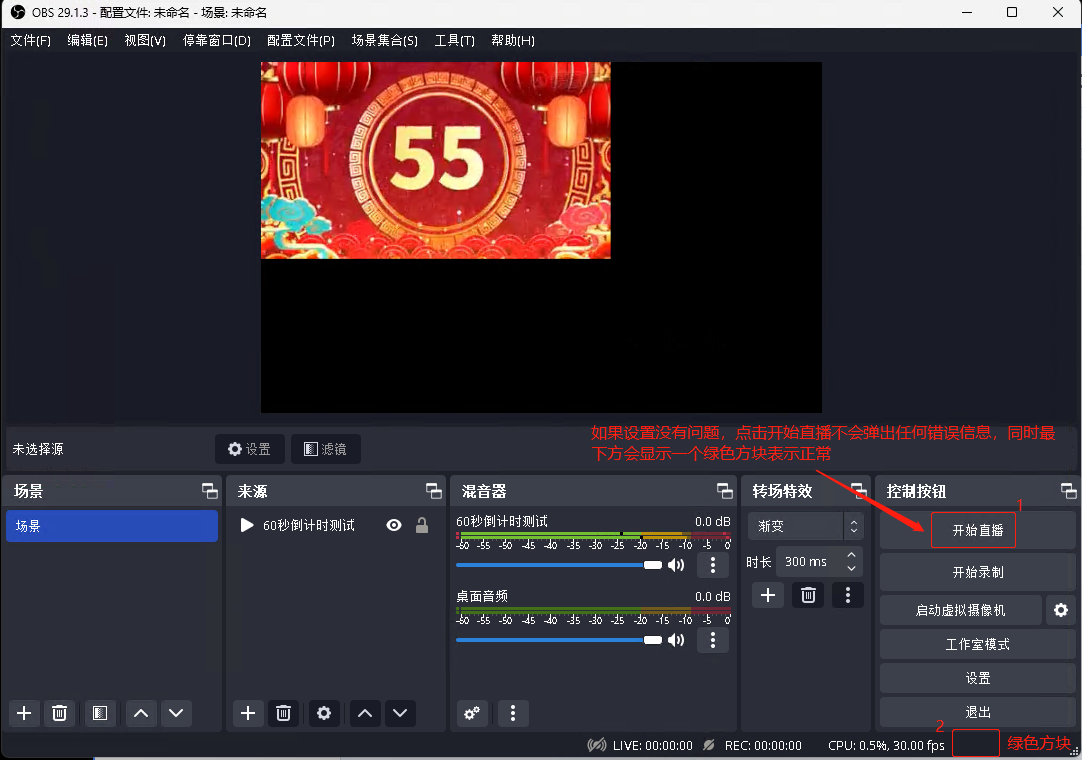Add a new scene with plus icon
This screenshot has width=1082, height=760.
25,713
